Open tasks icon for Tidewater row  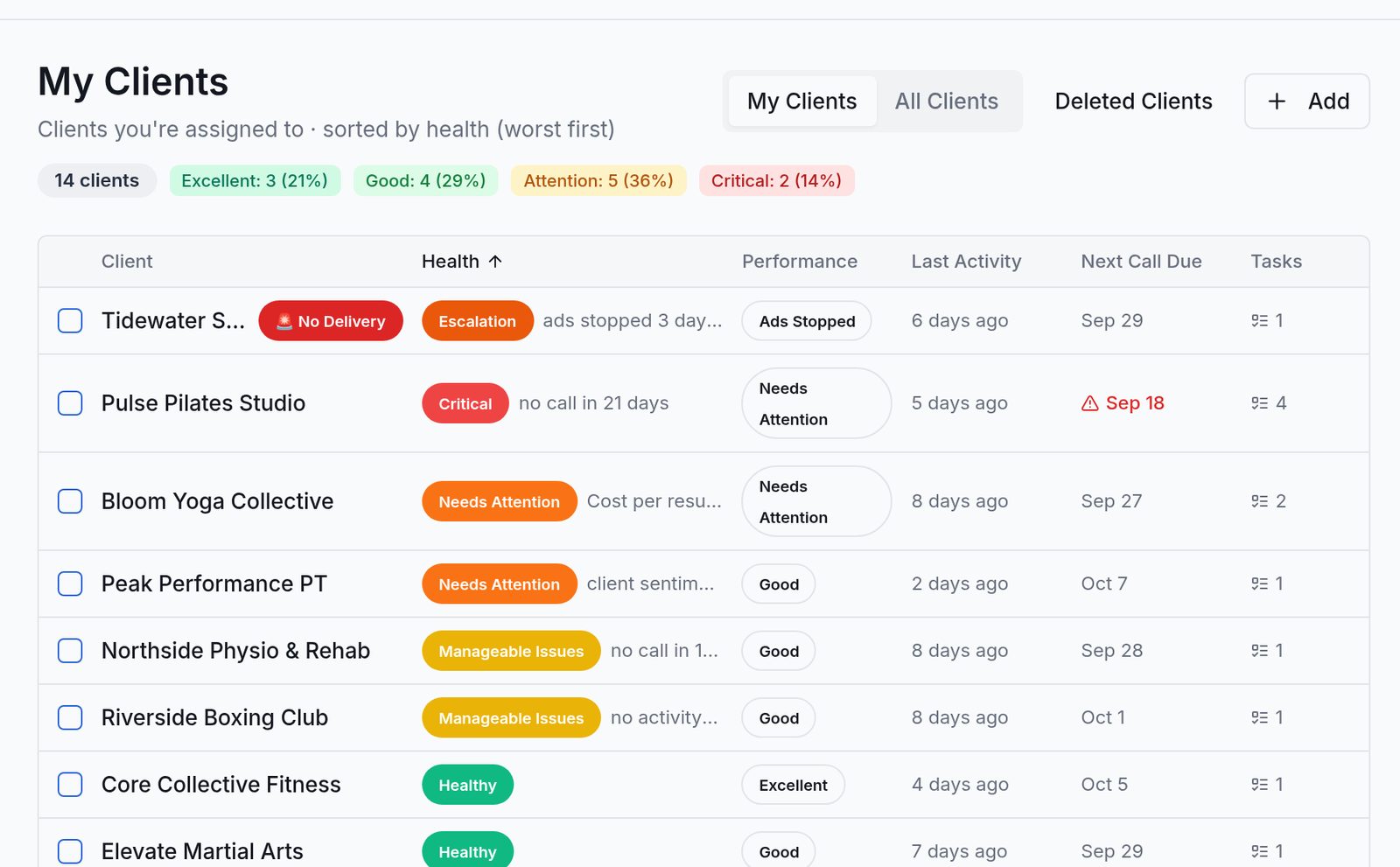pyautogui.click(x=1259, y=321)
